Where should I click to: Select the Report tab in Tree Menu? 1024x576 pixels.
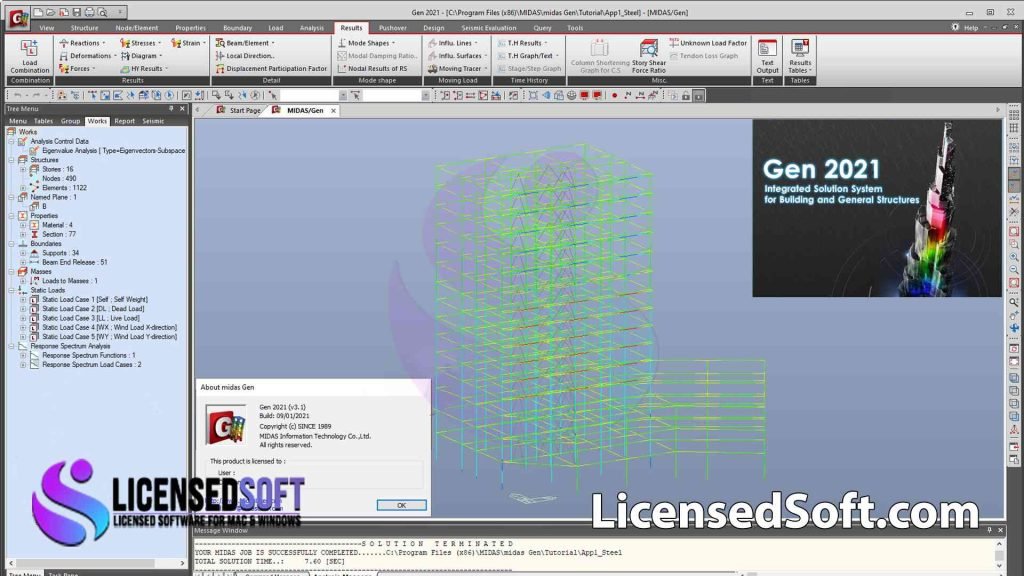124,121
